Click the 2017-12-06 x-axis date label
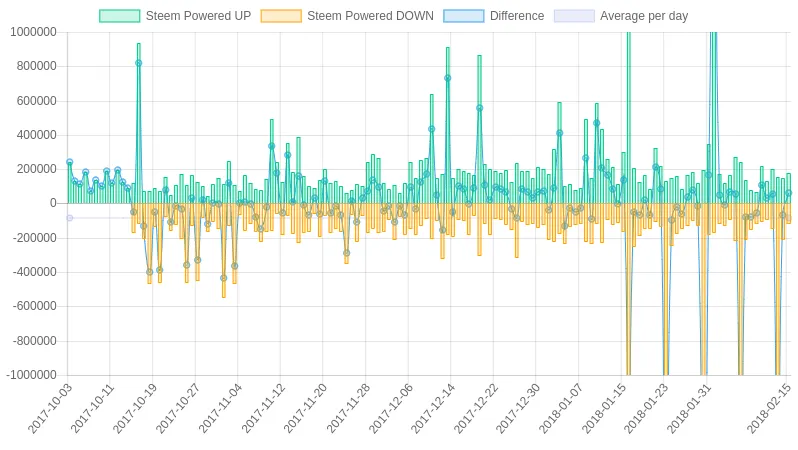Viewport: 798px width, 450px height. 391,409
